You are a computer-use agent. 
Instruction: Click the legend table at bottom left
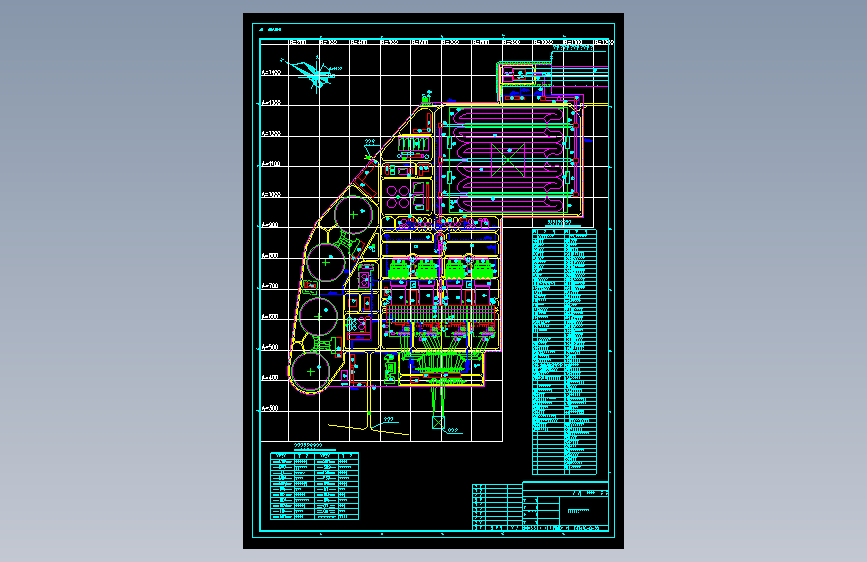(314, 486)
